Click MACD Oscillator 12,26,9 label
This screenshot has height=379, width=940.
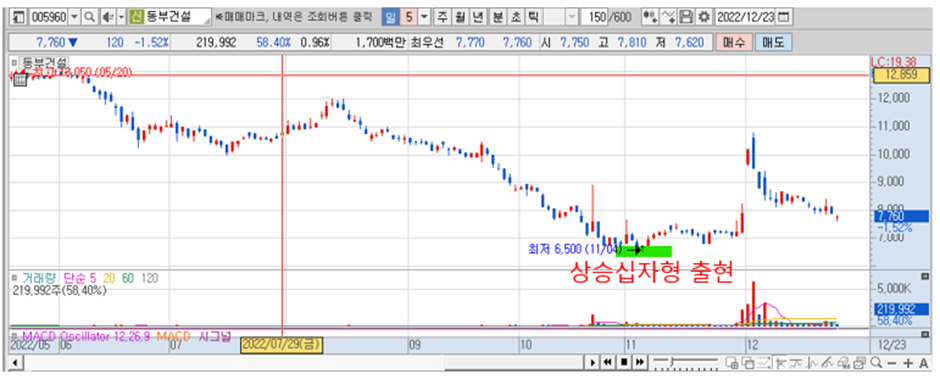coord(86,336)
